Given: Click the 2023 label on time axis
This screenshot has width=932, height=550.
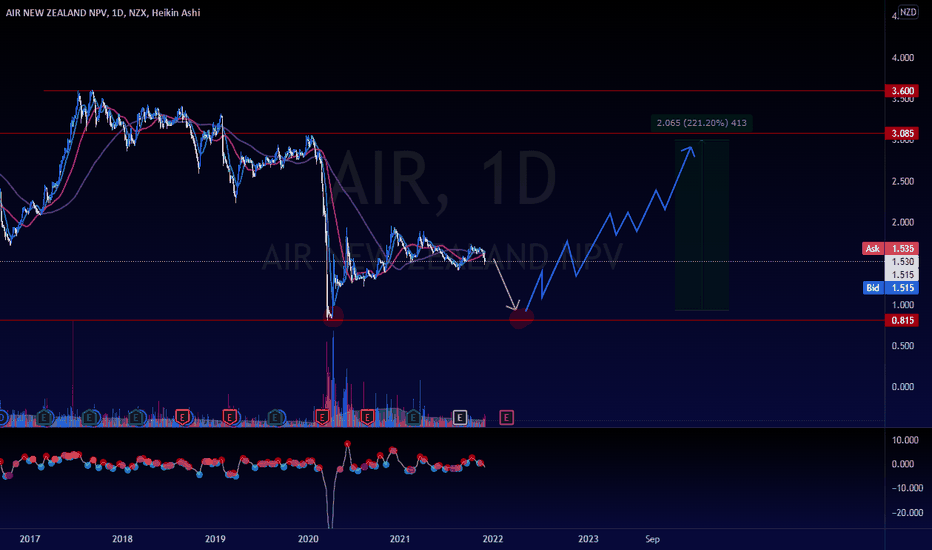Looking at the screenshot, I should [x=588, y=539].
